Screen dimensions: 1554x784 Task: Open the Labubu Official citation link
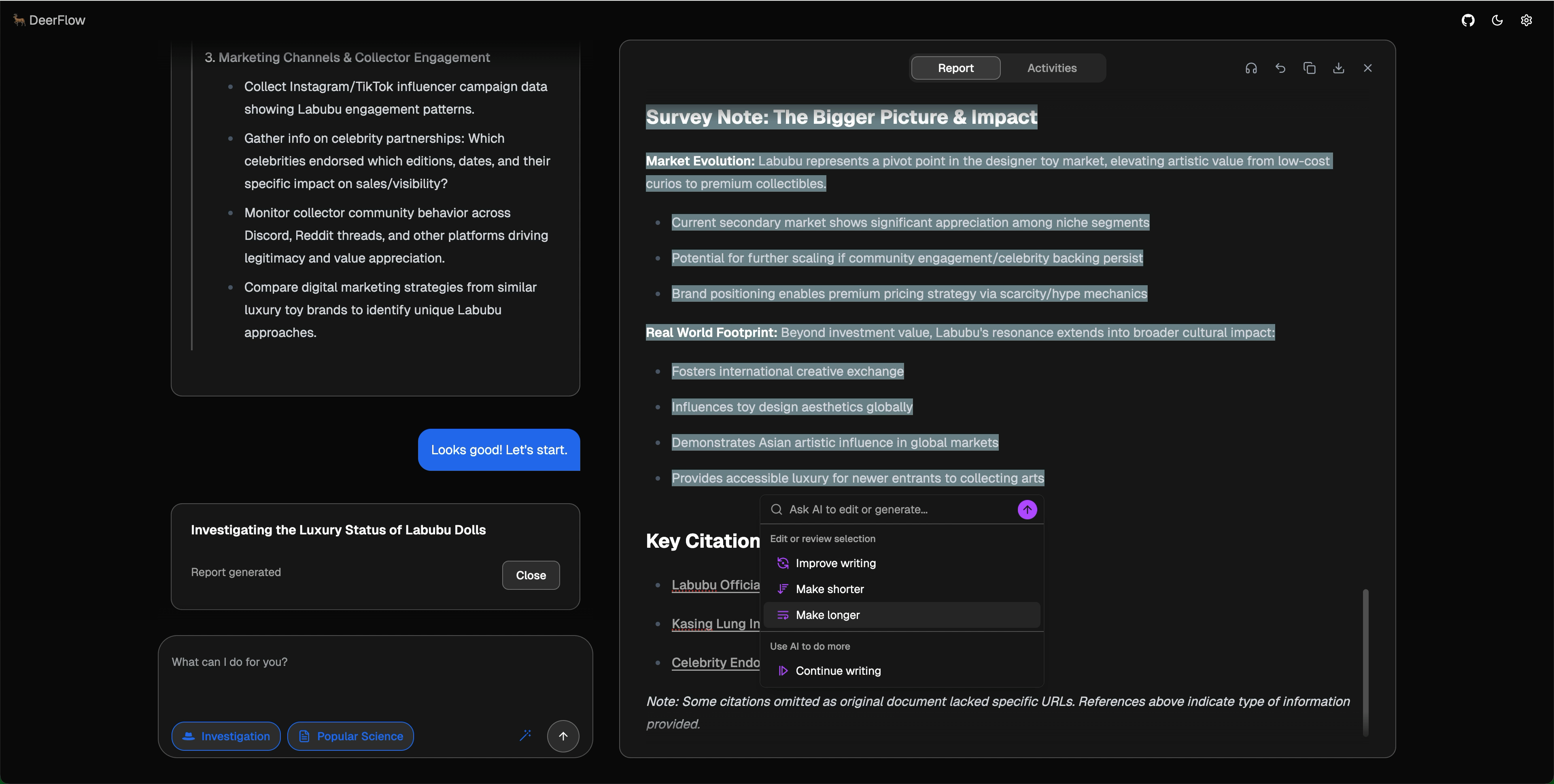coord(715,585)
